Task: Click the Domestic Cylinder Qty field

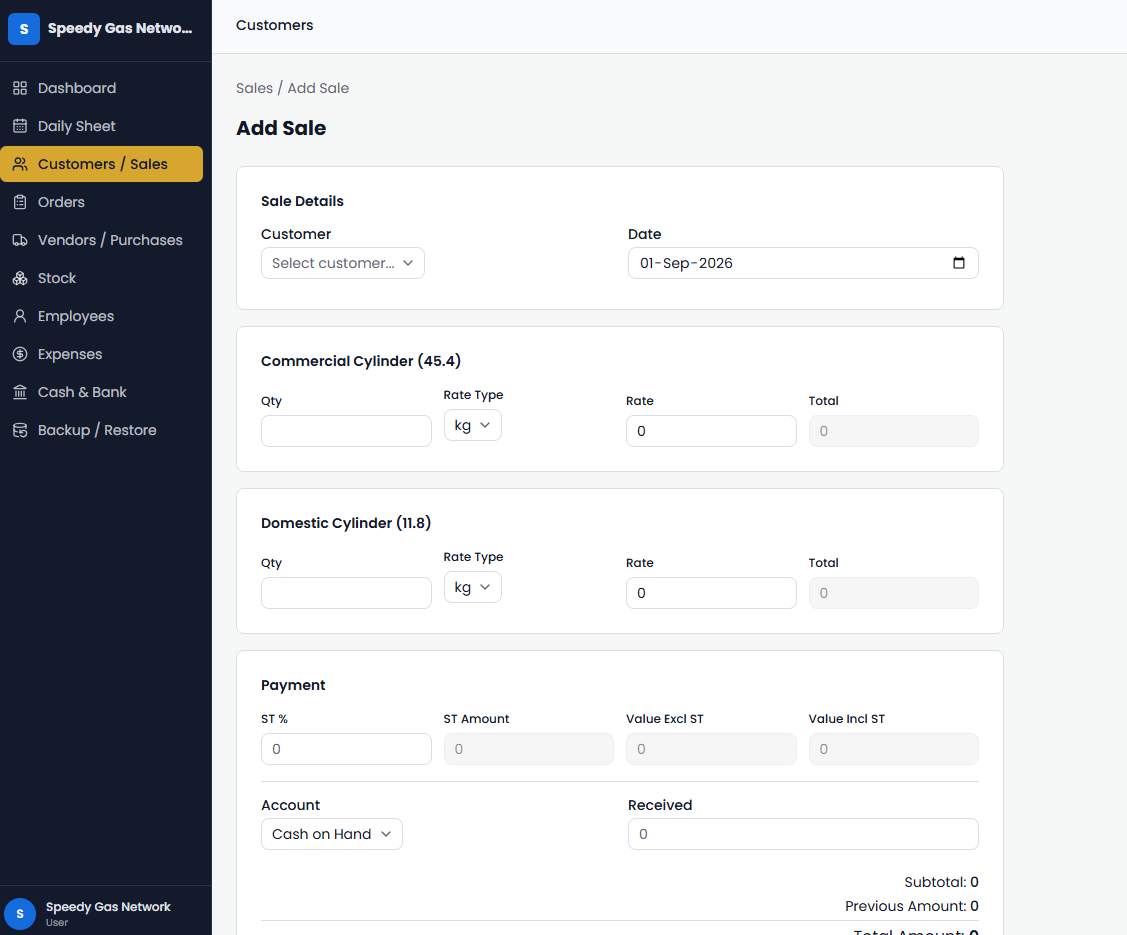Action: tap(346, 593)
